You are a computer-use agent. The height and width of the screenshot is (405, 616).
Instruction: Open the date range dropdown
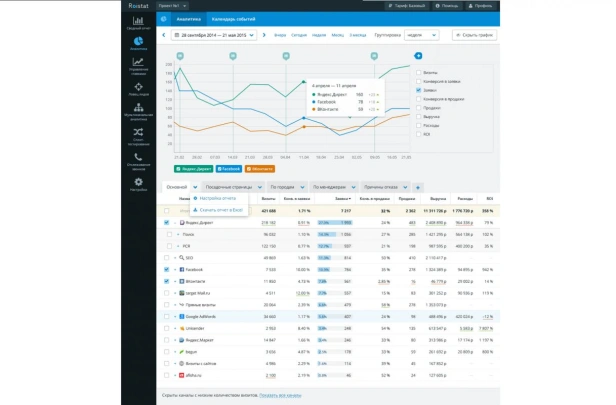[x=214, y=35]
